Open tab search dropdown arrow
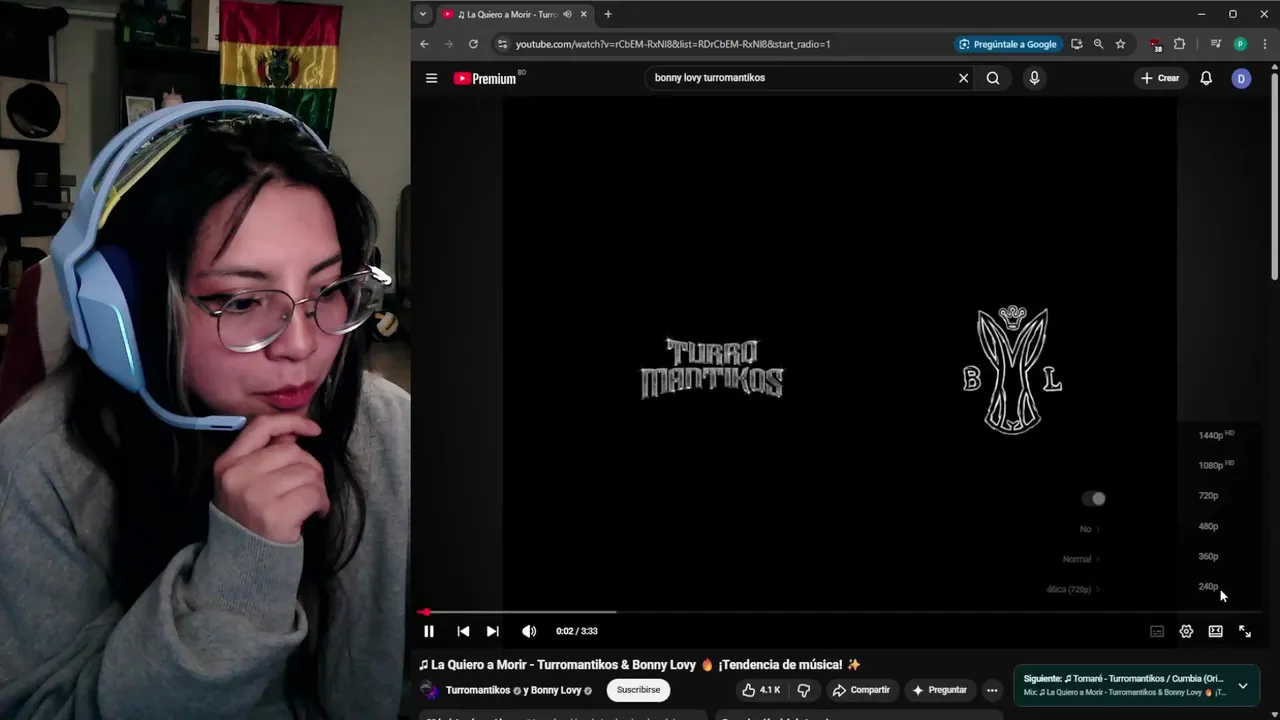The image size is (1280, 720). (x=423, y=14)
